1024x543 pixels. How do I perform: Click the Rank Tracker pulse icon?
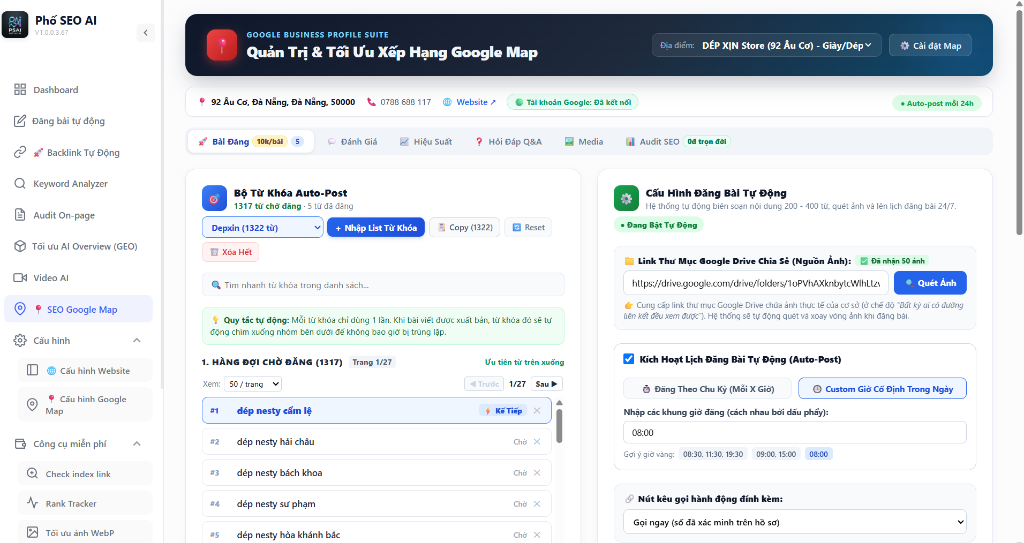coord(32,503)
